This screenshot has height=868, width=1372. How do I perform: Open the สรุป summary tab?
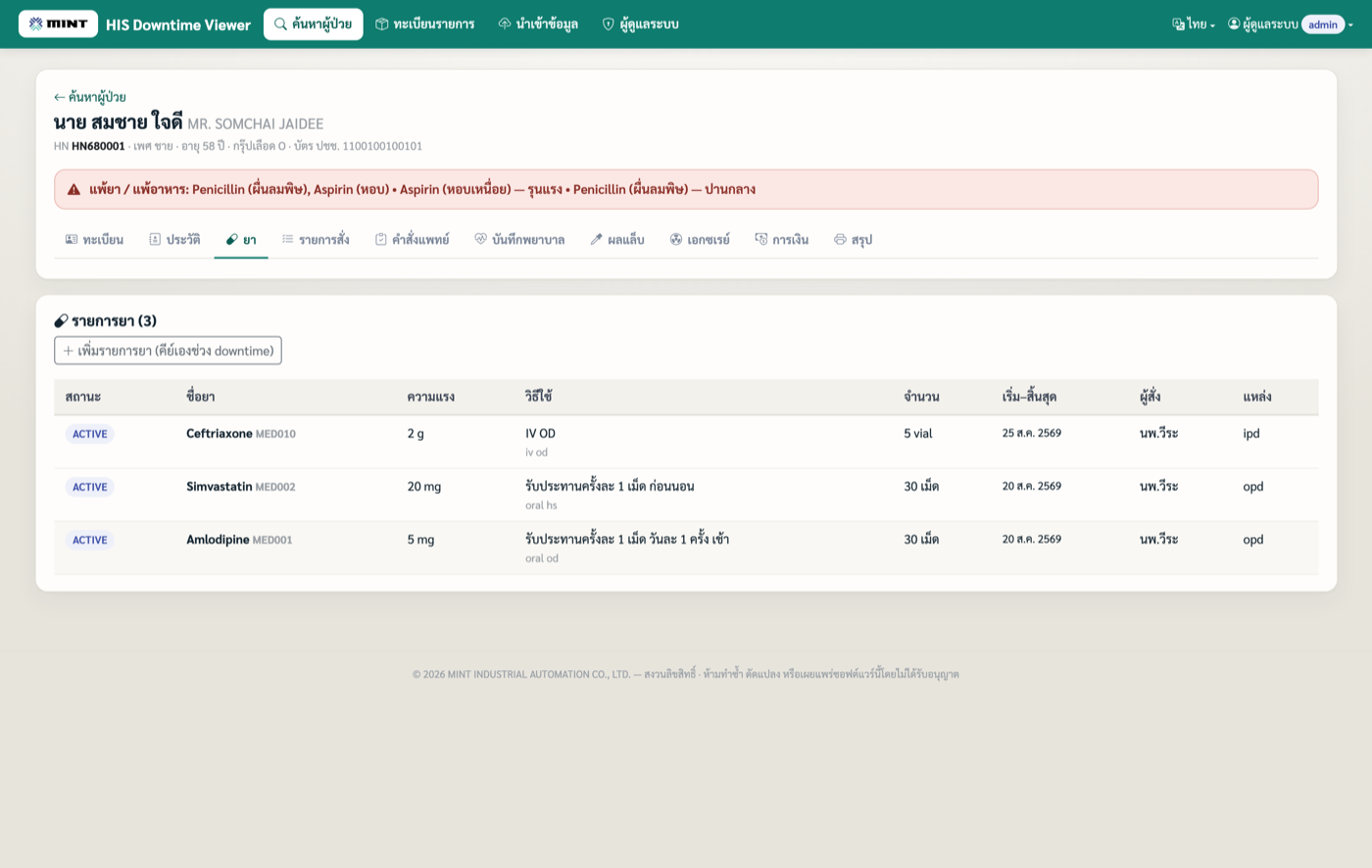pyautogui.click(x=853, y=239)
